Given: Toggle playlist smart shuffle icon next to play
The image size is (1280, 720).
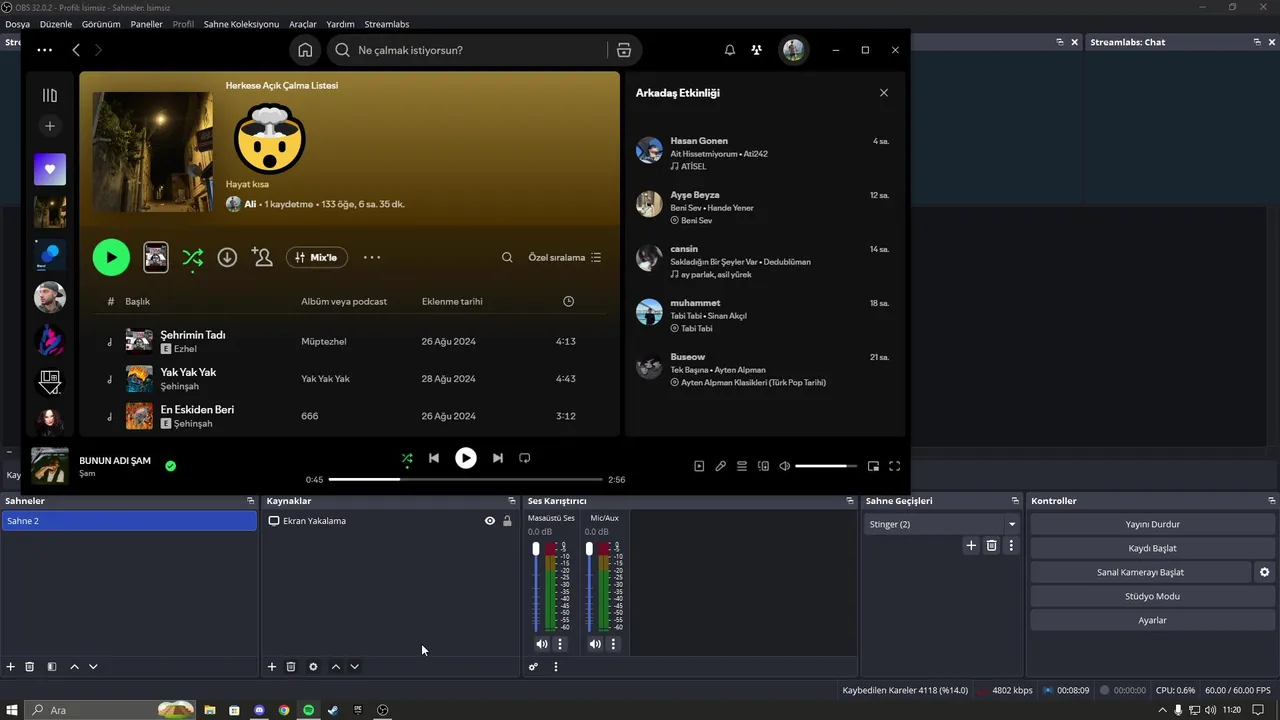Looking at the screenshot, I should [193, 258].
